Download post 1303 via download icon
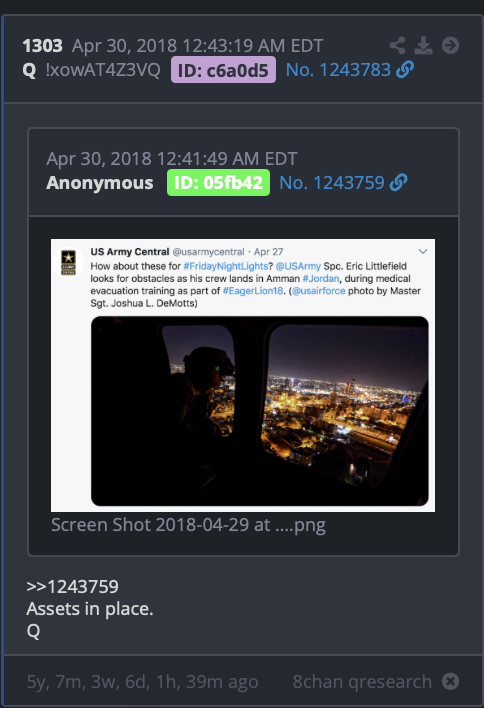Image resolution: width=484 pixels, height=708 pixels. pyautogui.click(x=424, y=45)
